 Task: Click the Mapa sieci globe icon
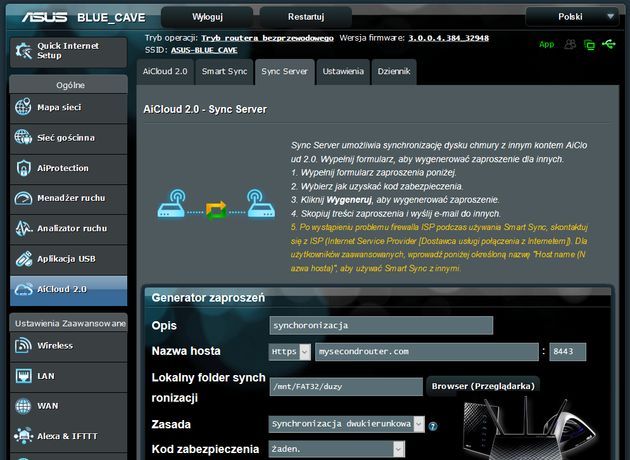[x=23, y=107]
